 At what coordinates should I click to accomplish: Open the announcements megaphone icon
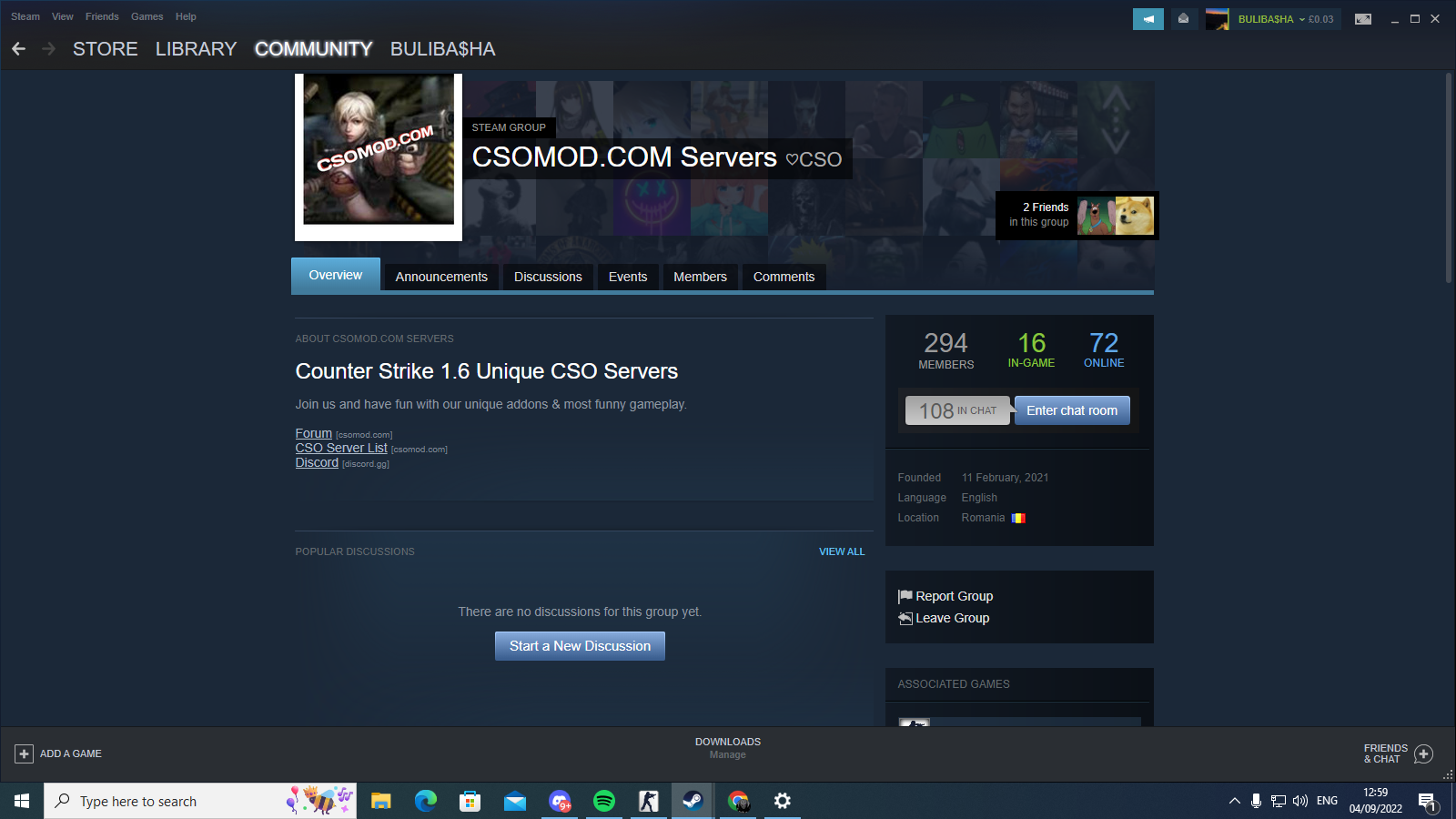tap(1148, 19)
